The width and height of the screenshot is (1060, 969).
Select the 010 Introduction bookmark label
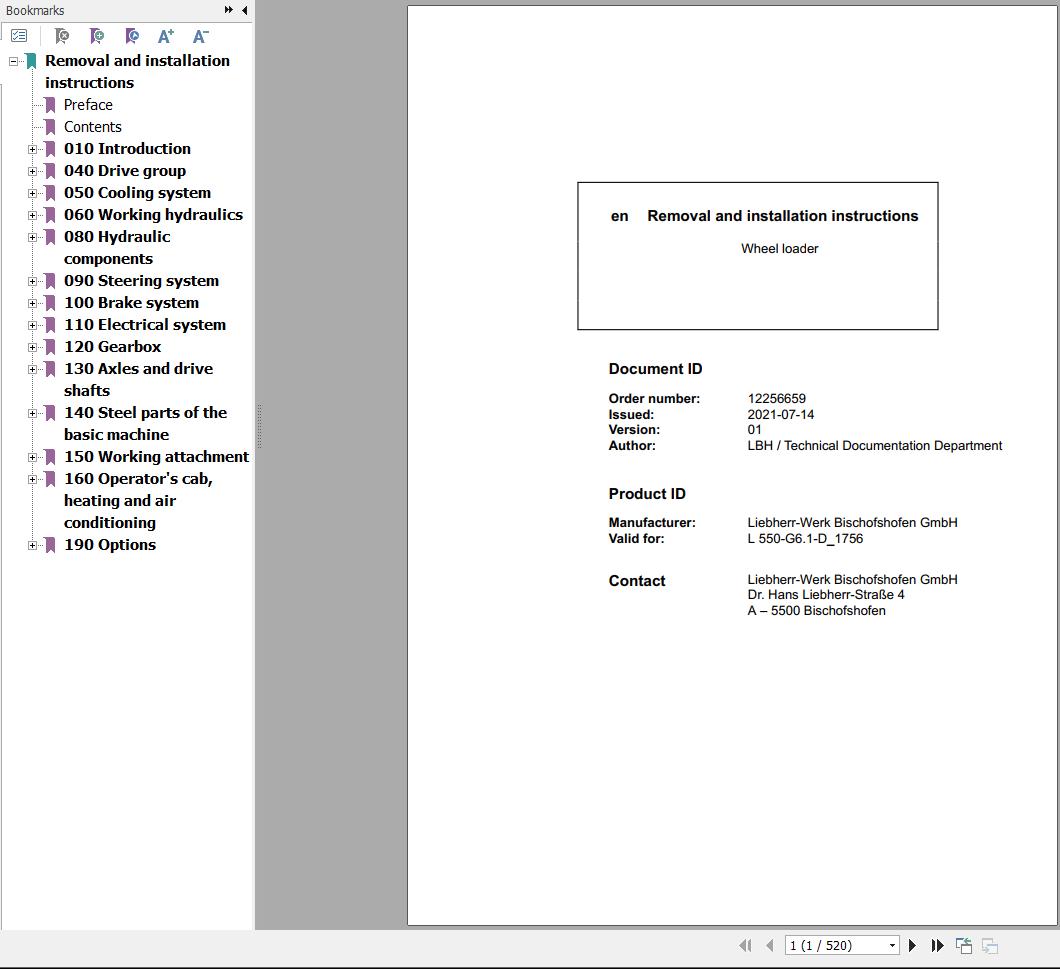click(x=127, y=149)
